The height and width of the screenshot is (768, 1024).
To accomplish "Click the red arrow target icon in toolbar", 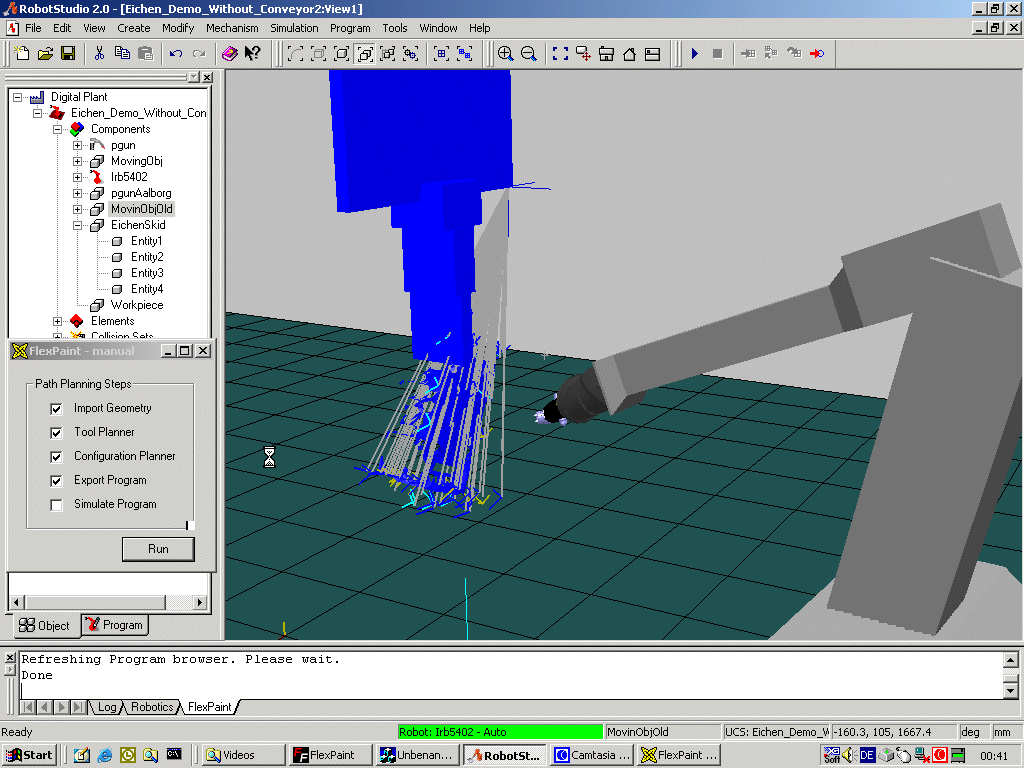I will tap(817, 54).
